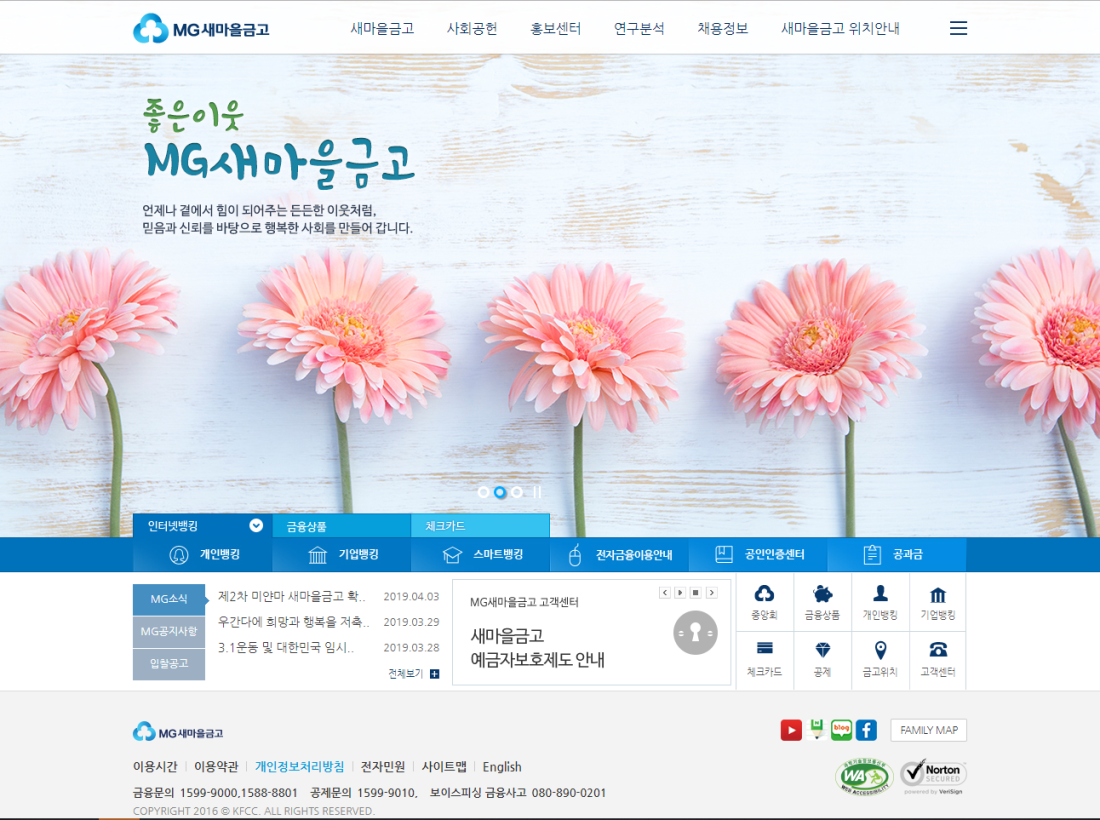Image resolution: width=1100 pixels, height=820 pixels.
Task: Select the 입찰공고 tab
Action: (169, 664)
